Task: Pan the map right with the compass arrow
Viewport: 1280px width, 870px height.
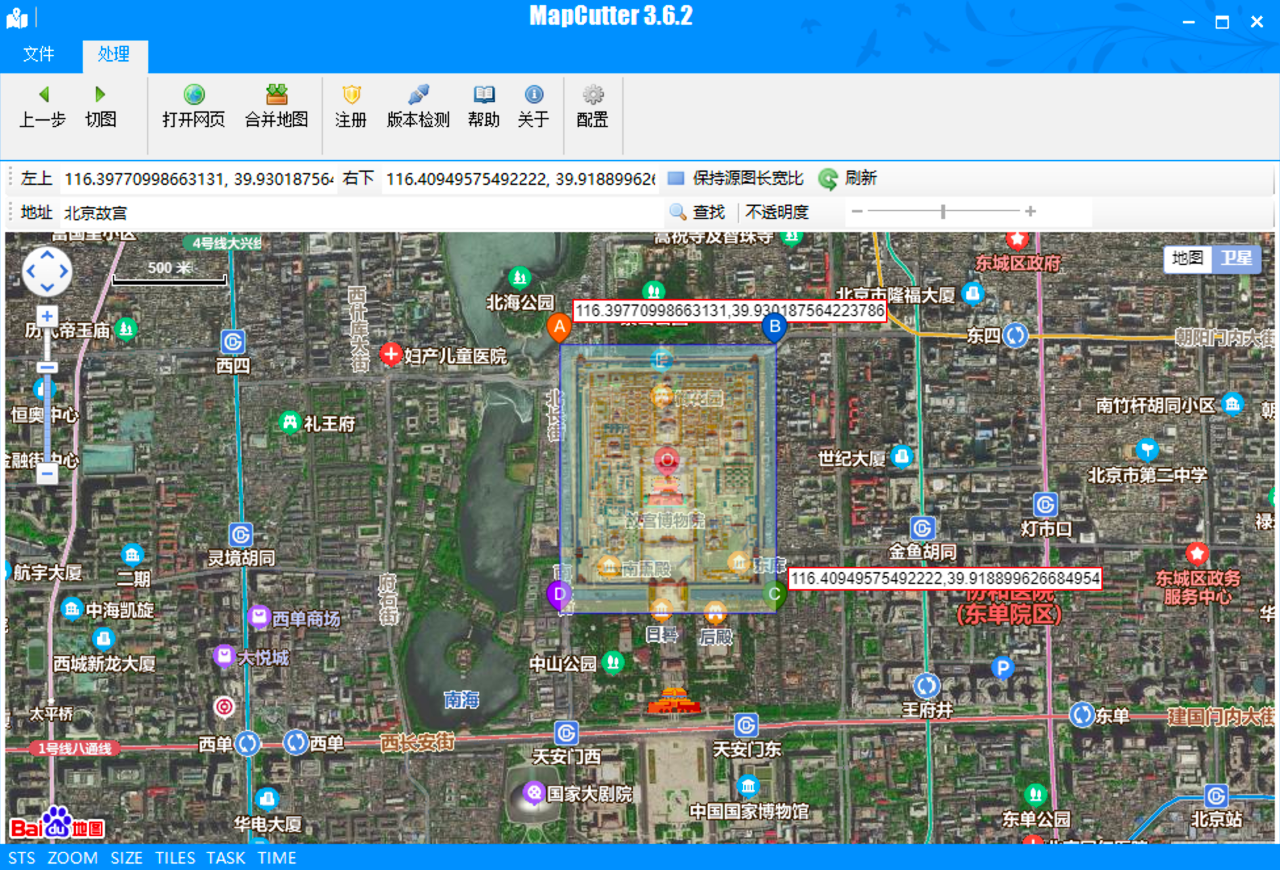Action: [x=65, y=272]
